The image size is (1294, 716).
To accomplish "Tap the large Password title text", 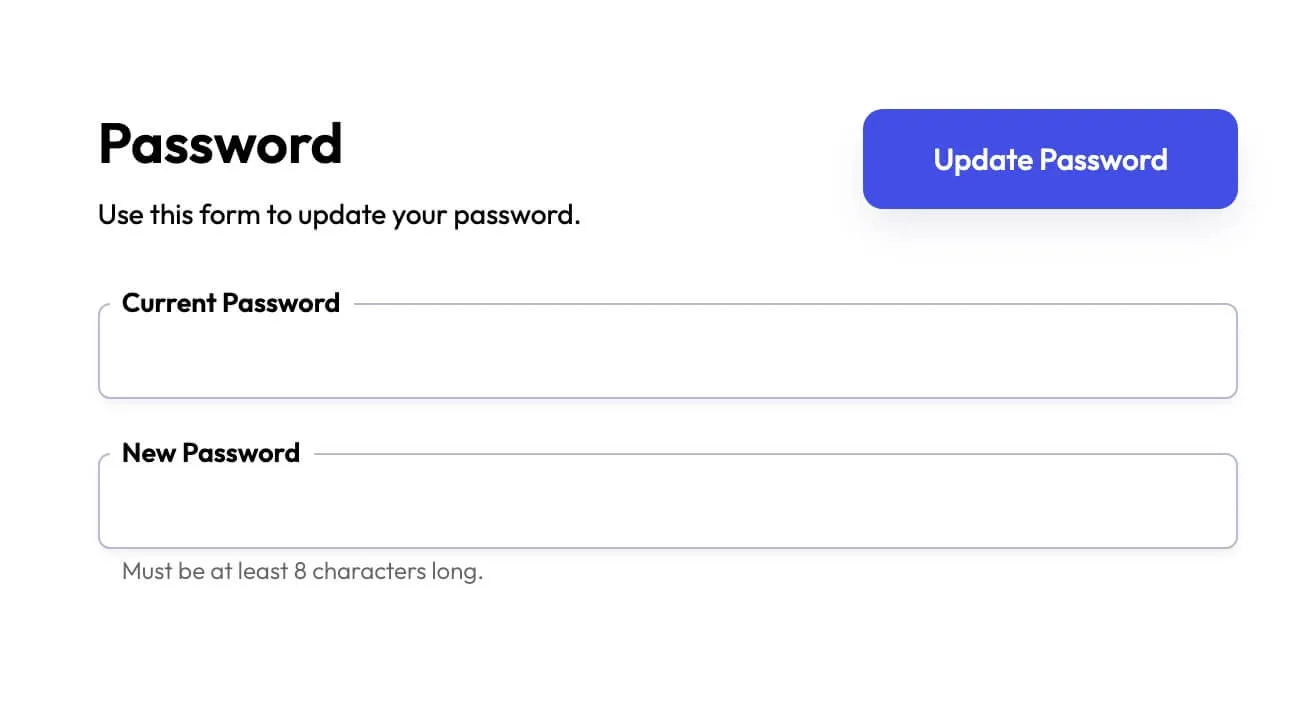I will coord(219,143).
